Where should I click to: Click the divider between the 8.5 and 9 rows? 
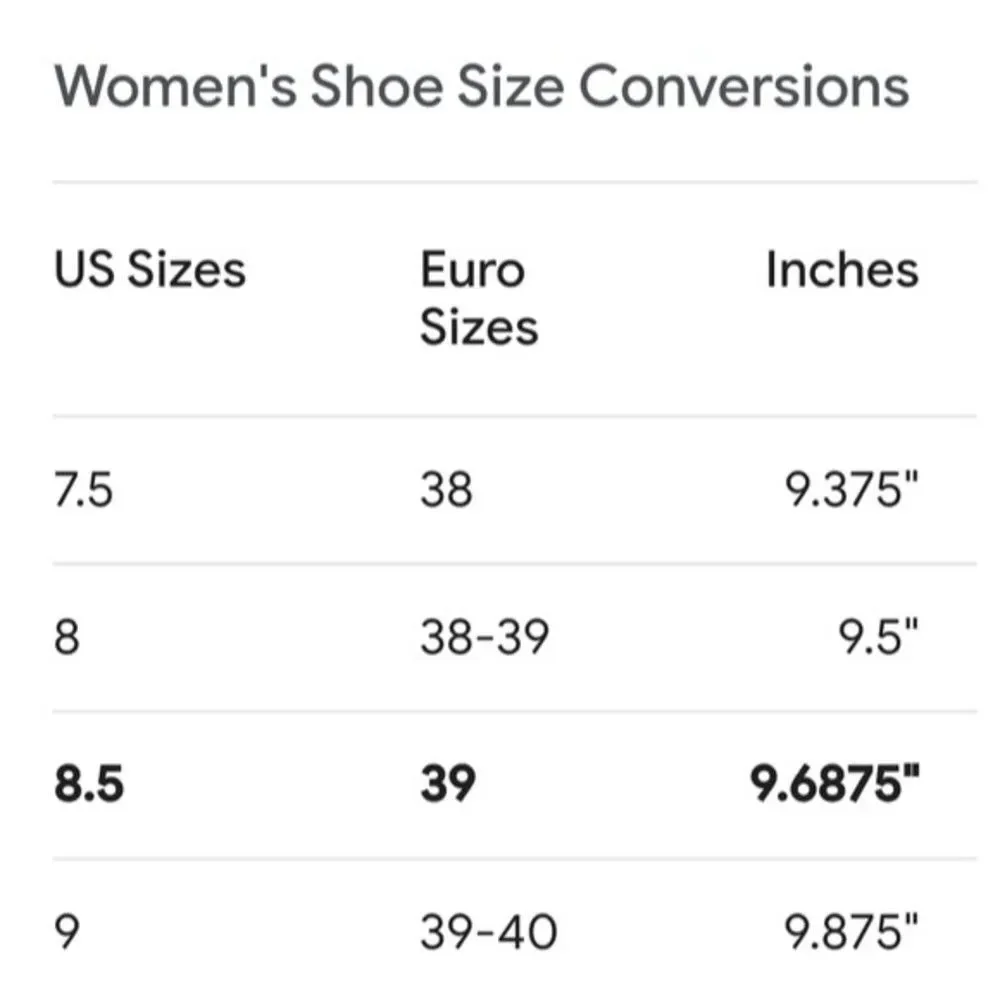pos(514,858)
